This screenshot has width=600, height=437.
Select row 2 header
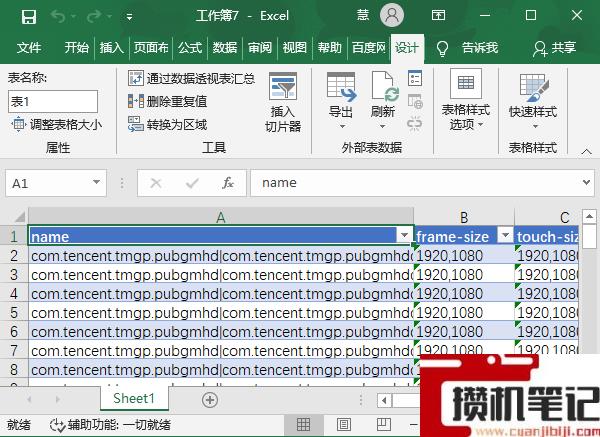tap(14, 255)
